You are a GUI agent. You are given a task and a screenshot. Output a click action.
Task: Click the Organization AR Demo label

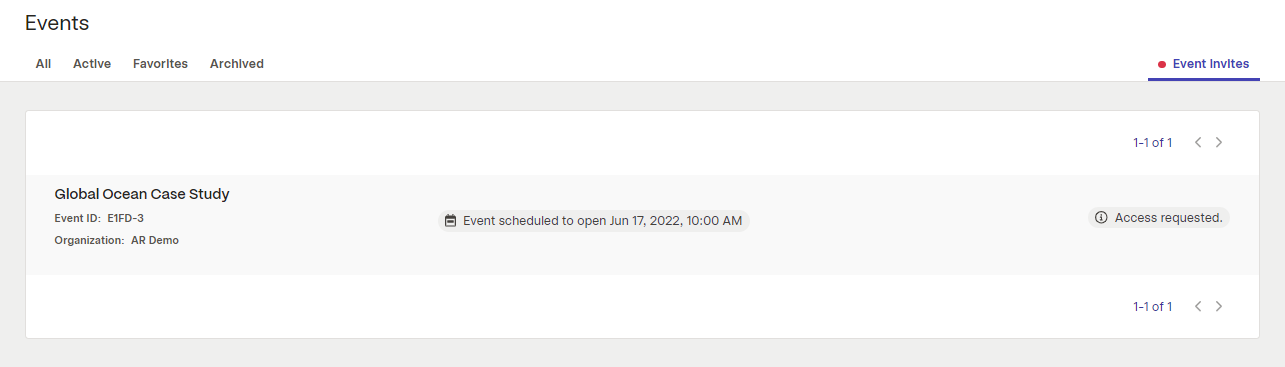click(116, 240)
